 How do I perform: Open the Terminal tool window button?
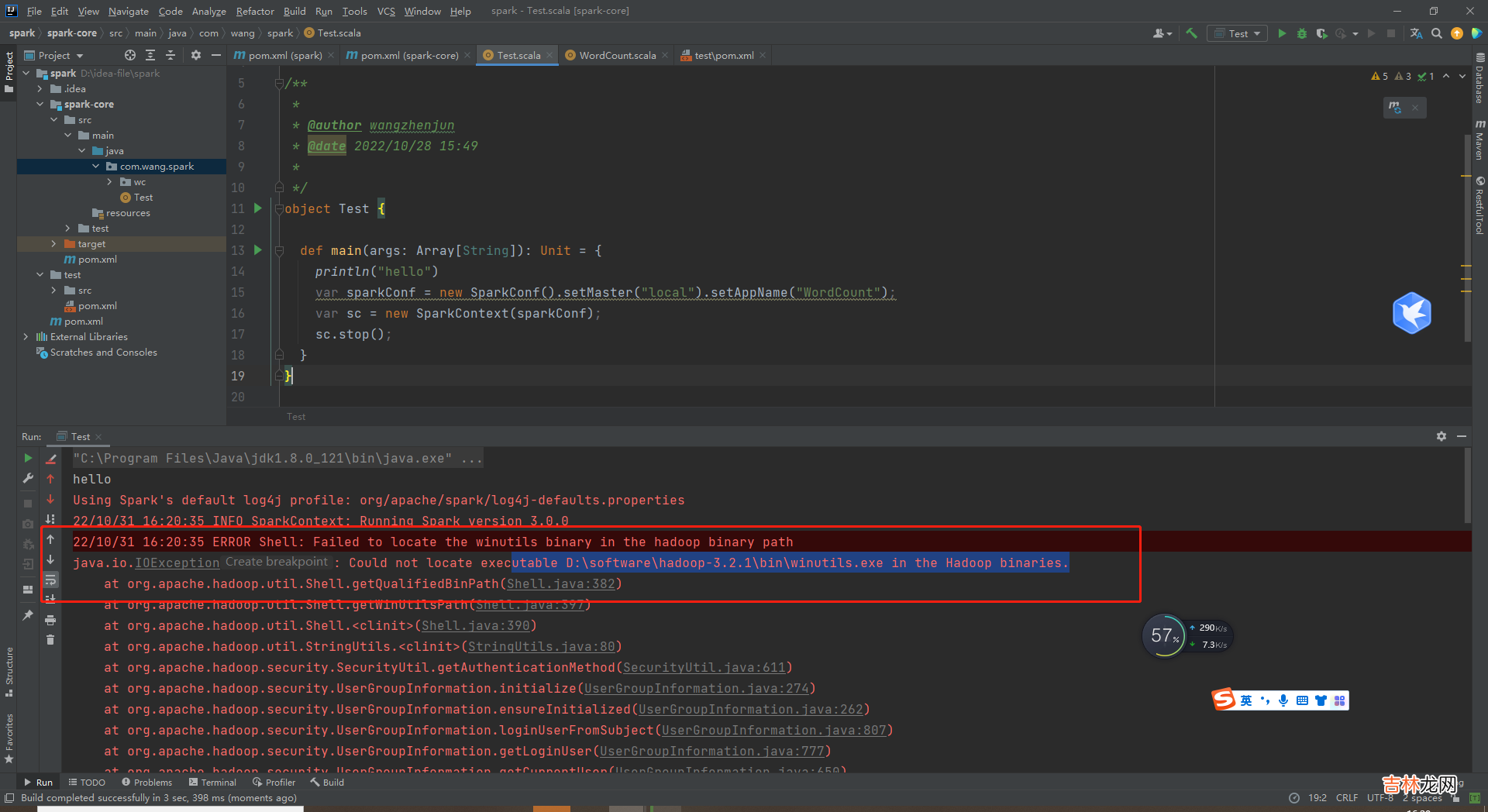pos(212,783)
